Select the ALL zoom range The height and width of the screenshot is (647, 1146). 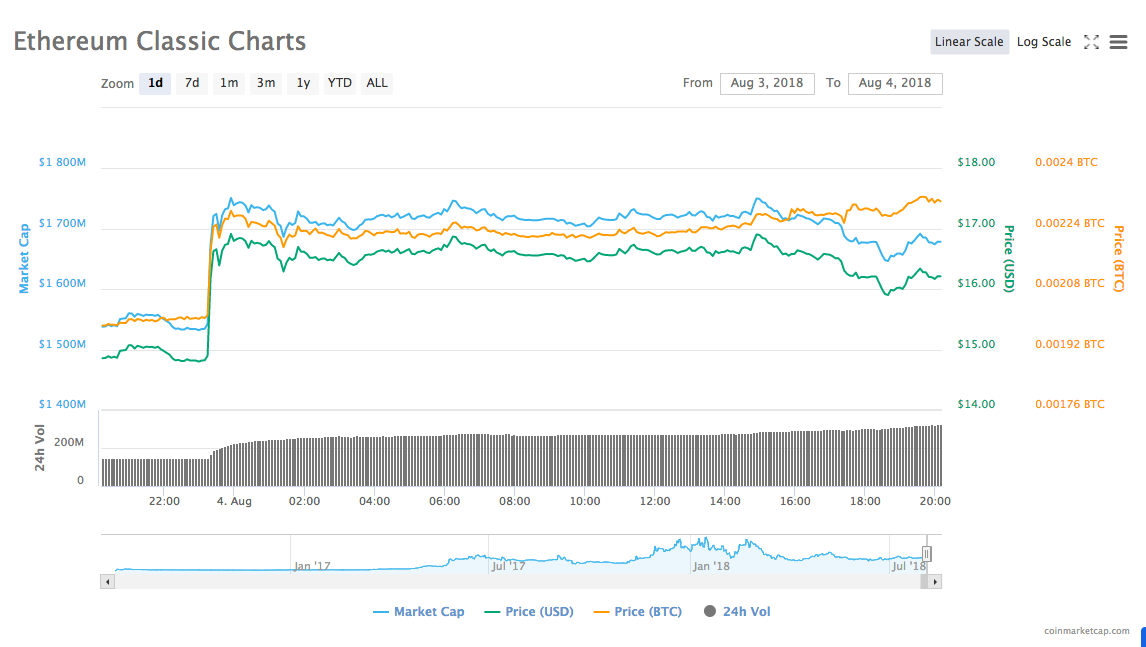pyautogui.click(x=376, y=83)
